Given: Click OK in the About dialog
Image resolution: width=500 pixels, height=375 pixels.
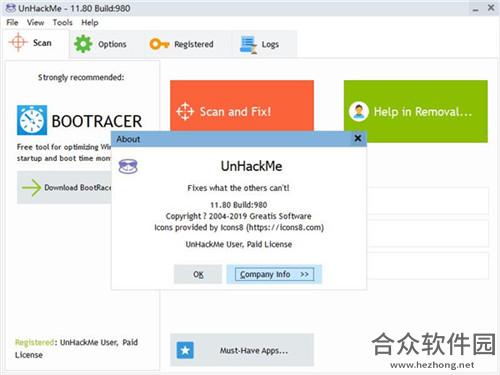Looking at the screenshot, I should (198, 274).
